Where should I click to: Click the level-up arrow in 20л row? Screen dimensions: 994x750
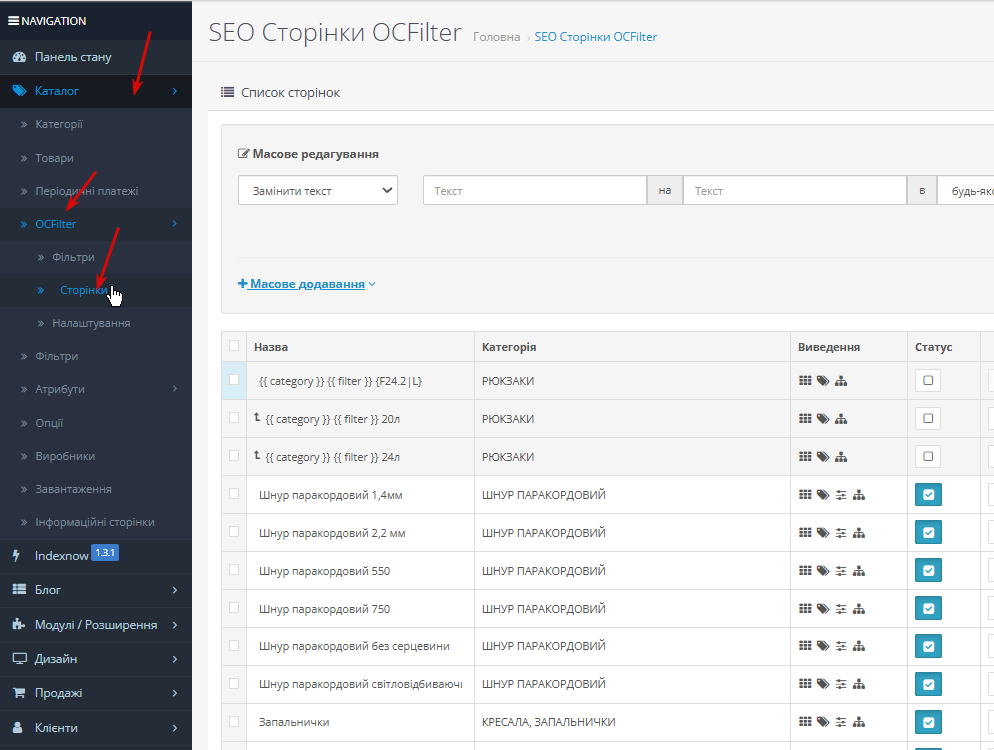(257, 417)
